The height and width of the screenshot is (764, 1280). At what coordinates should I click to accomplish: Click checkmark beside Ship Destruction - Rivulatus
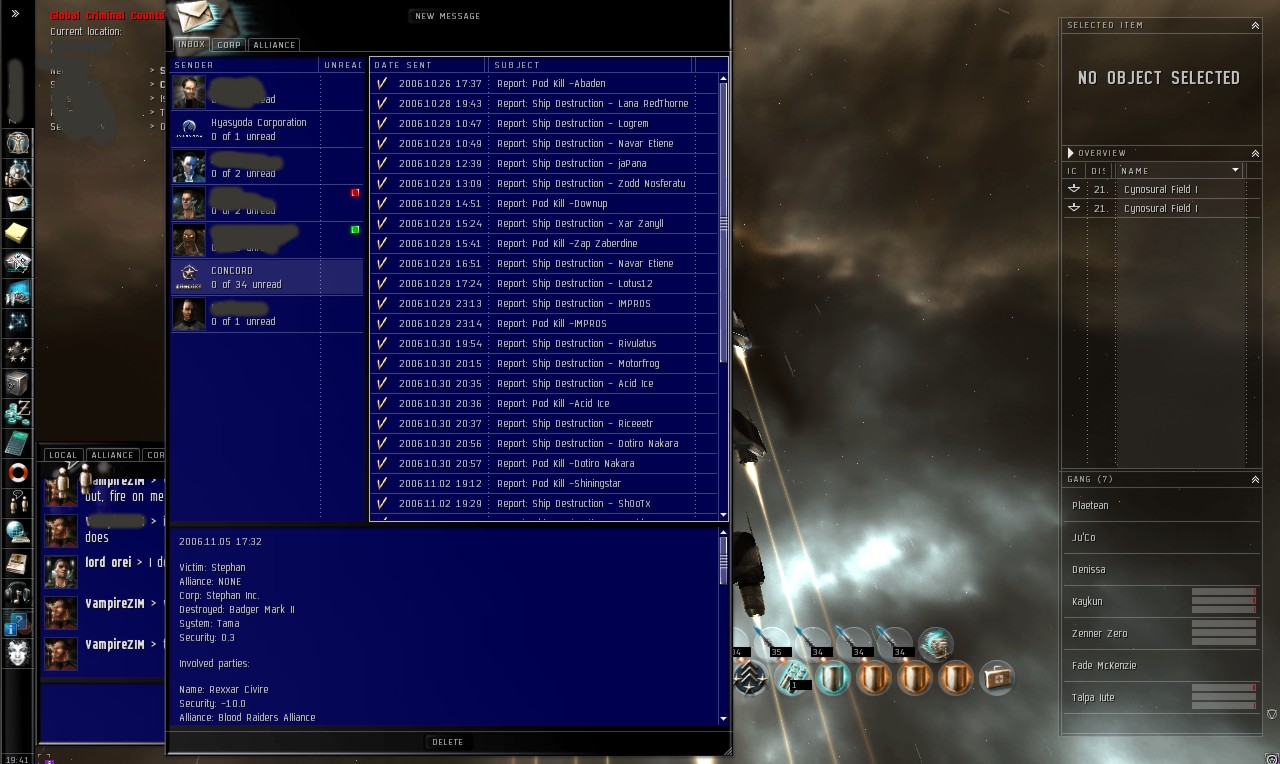382,343
